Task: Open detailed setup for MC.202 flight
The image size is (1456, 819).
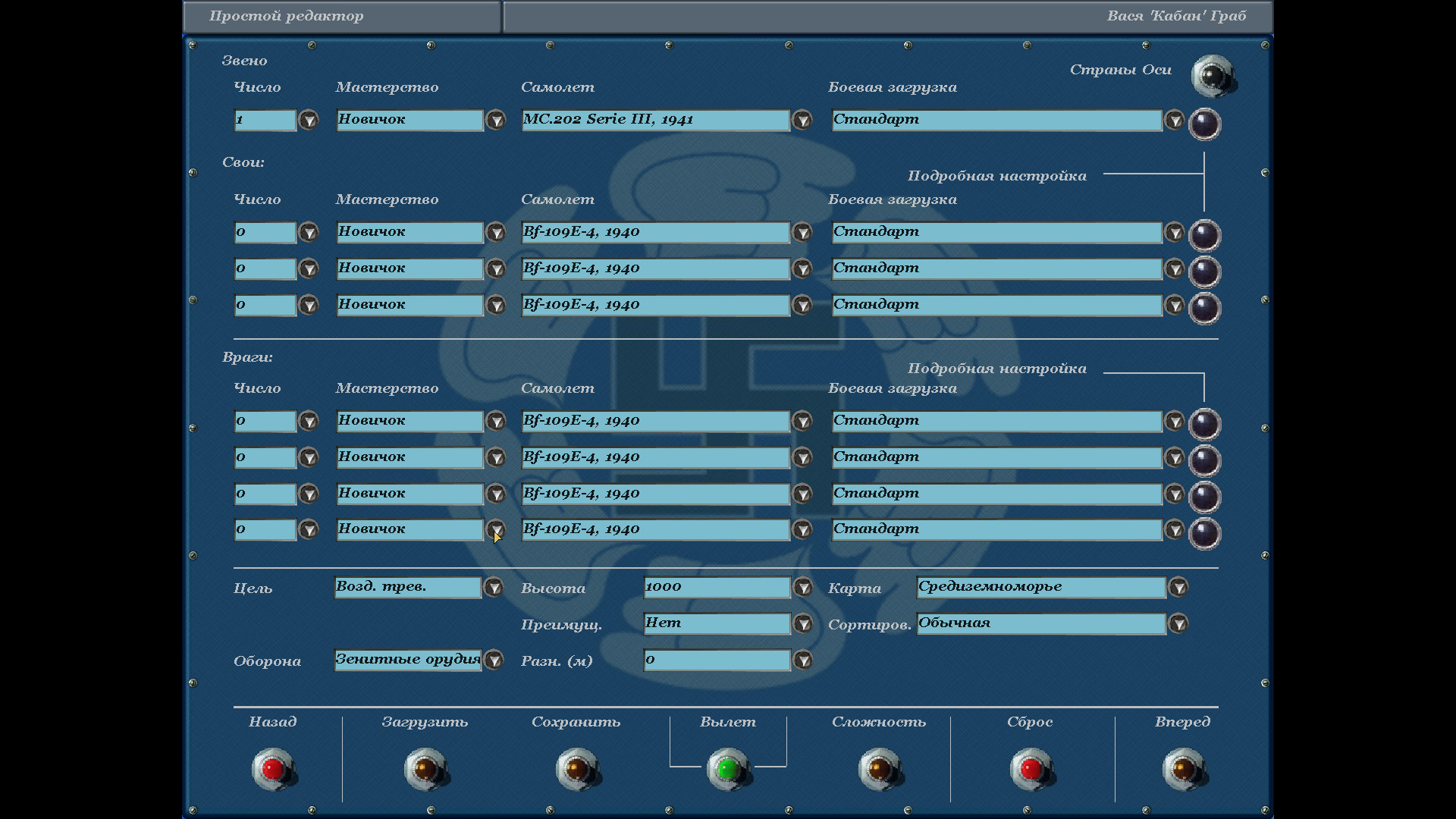Action: [1203, 124]
